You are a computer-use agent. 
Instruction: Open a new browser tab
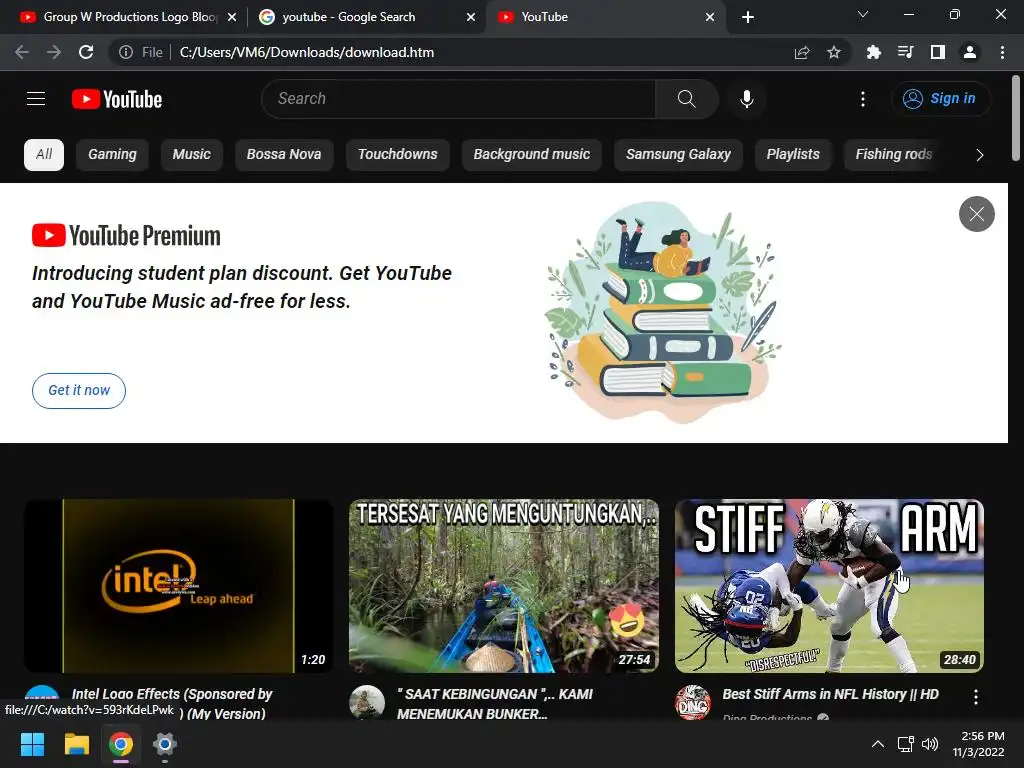[x=748, y=17]
